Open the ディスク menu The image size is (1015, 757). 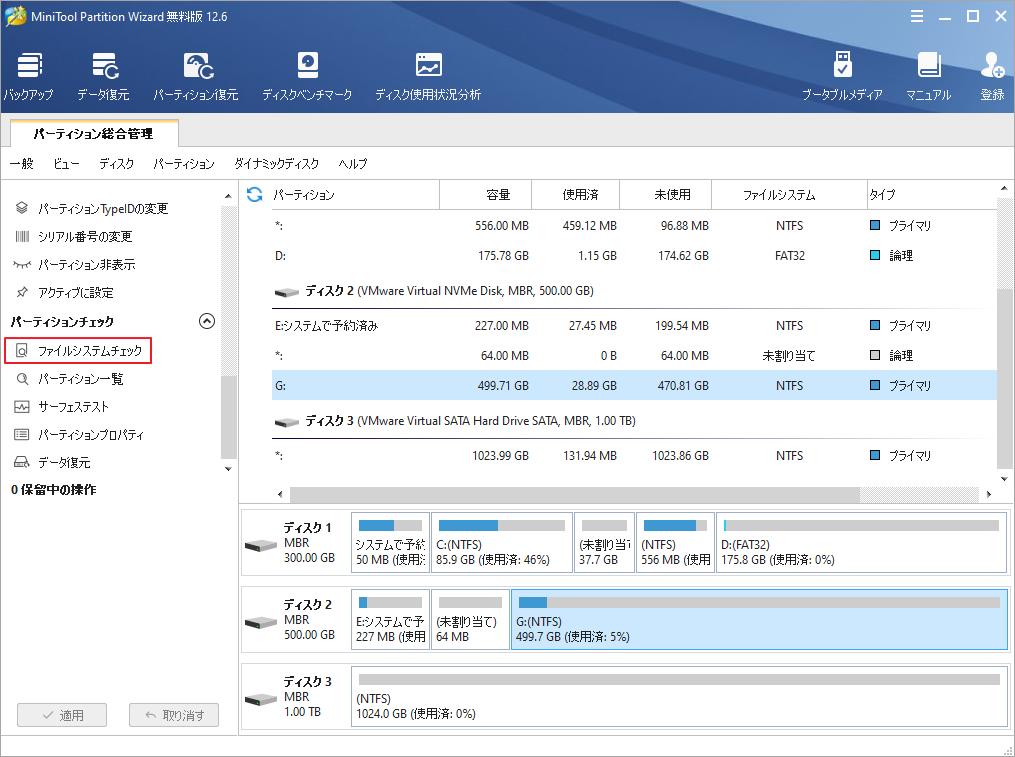[x=117, y=164]
